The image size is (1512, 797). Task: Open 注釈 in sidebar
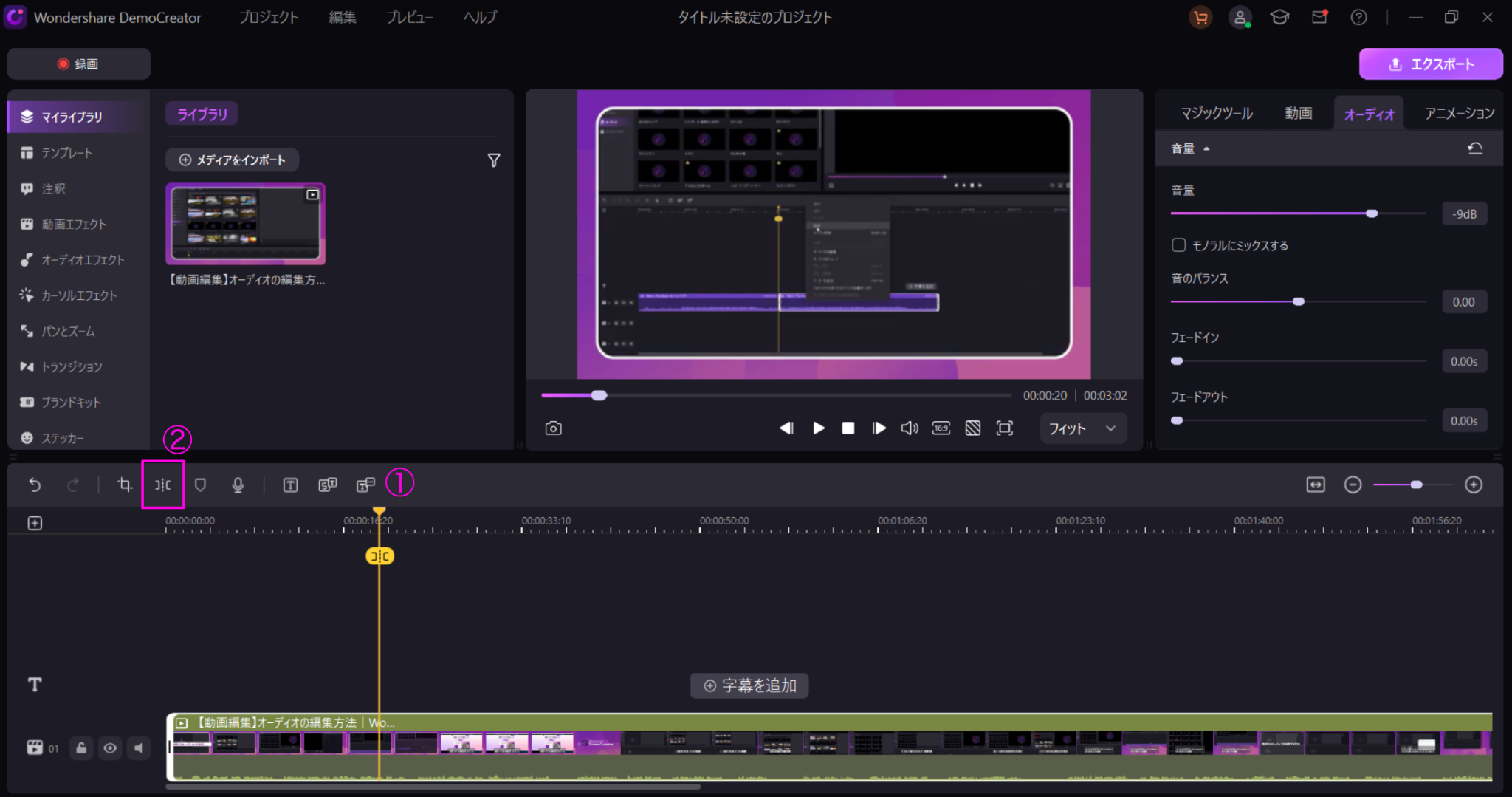(x=78, y=188)
